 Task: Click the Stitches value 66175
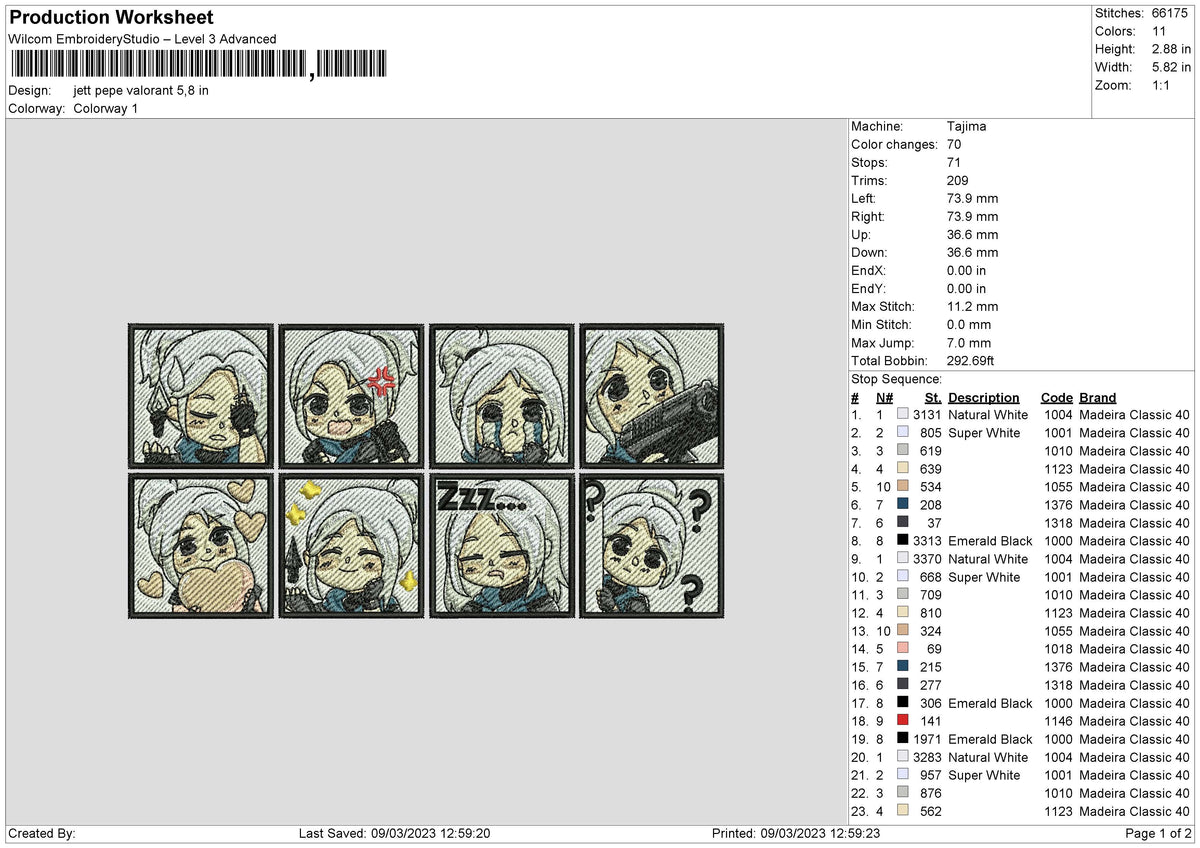[1170, 13]
